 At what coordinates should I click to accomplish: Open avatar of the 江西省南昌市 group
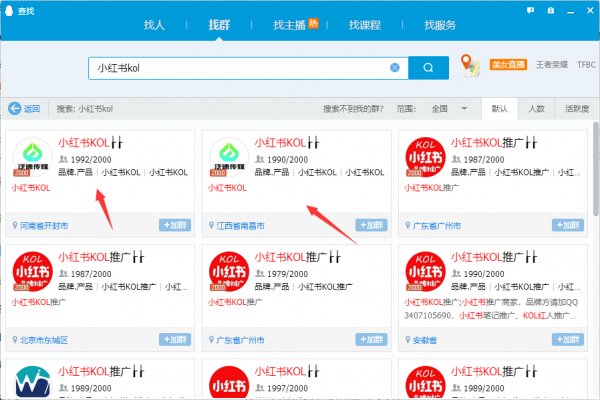[229, 157]
